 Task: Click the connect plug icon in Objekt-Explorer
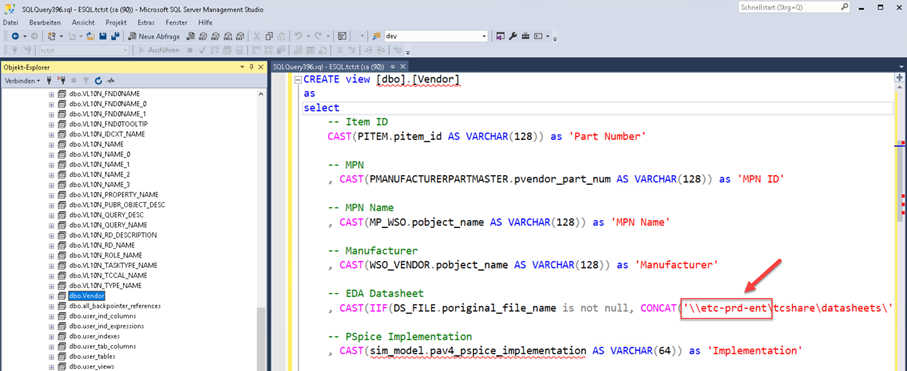49,80
